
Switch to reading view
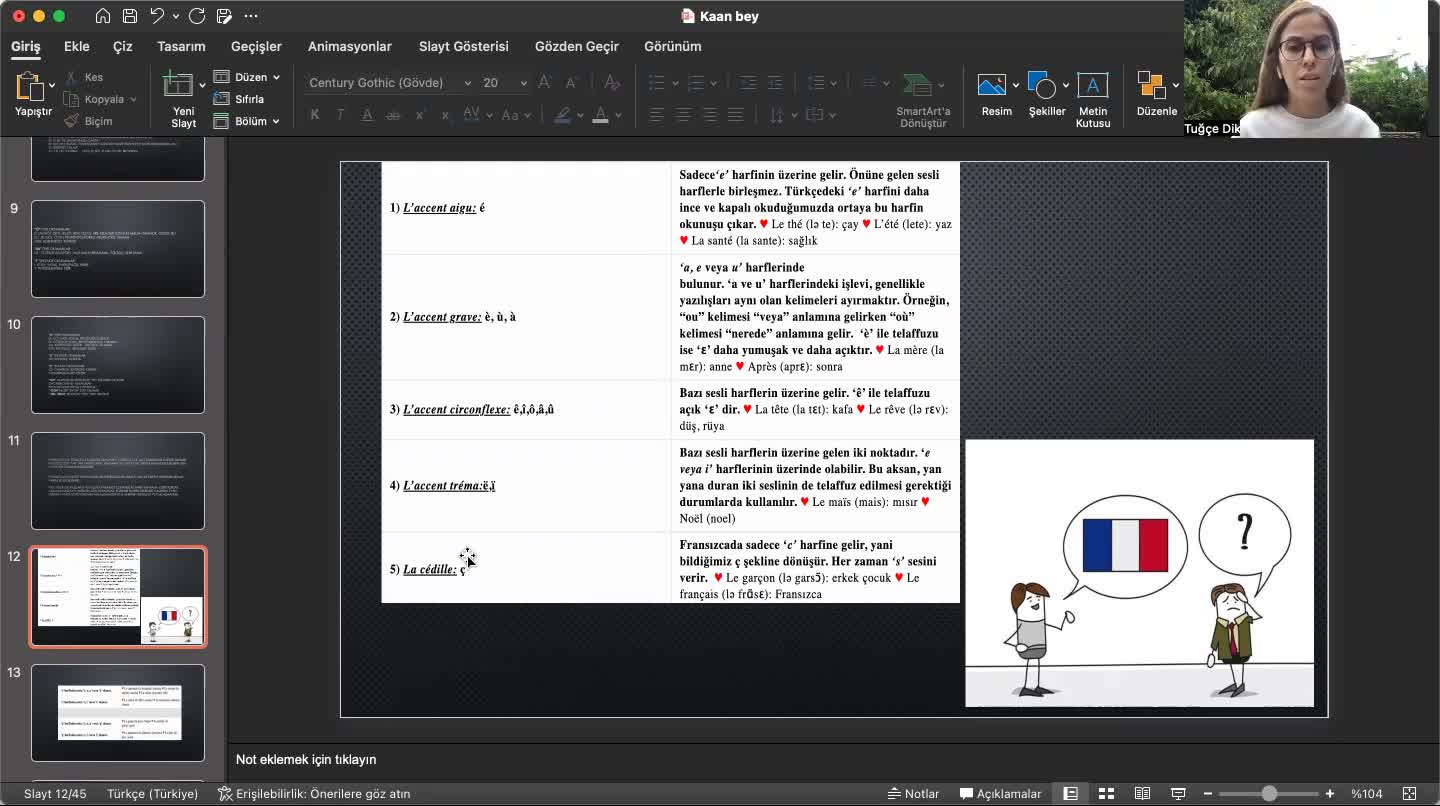click(1142, 794)
